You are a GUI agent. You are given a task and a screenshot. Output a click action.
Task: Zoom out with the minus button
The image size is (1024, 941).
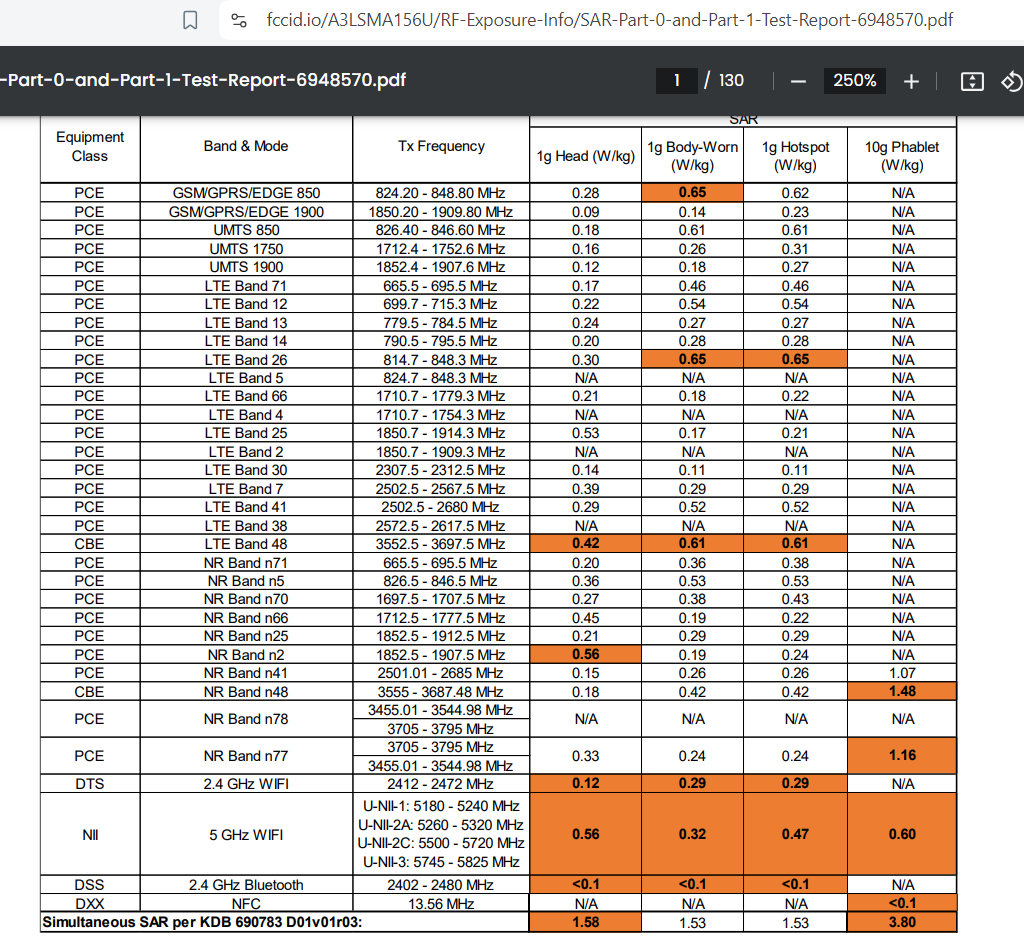pyautogui.click(x=798, y=81)
